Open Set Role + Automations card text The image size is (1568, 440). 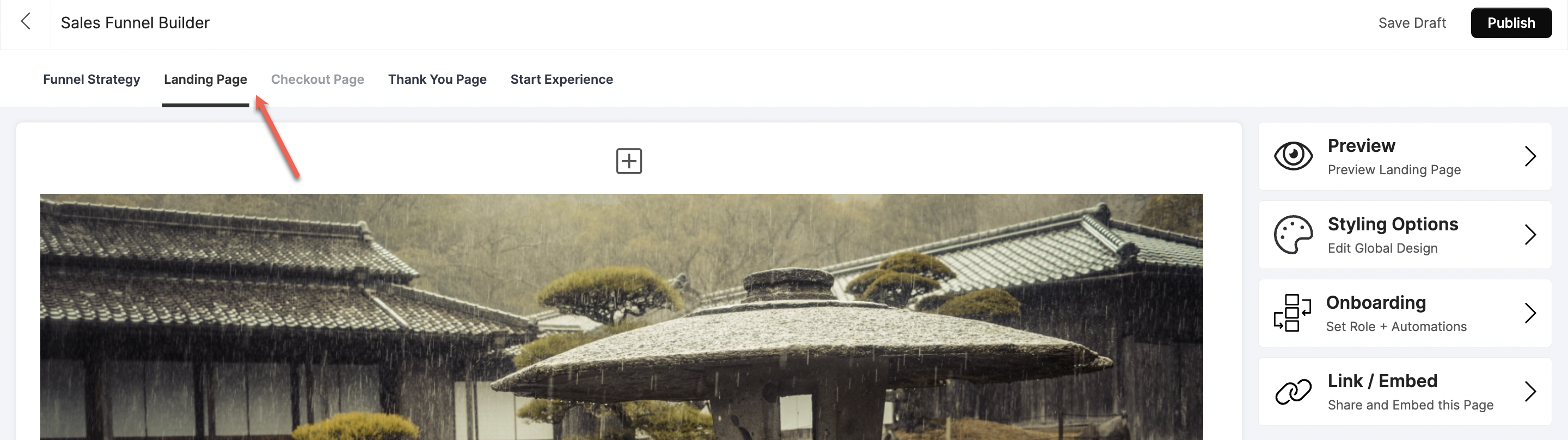click(1396, 327)
